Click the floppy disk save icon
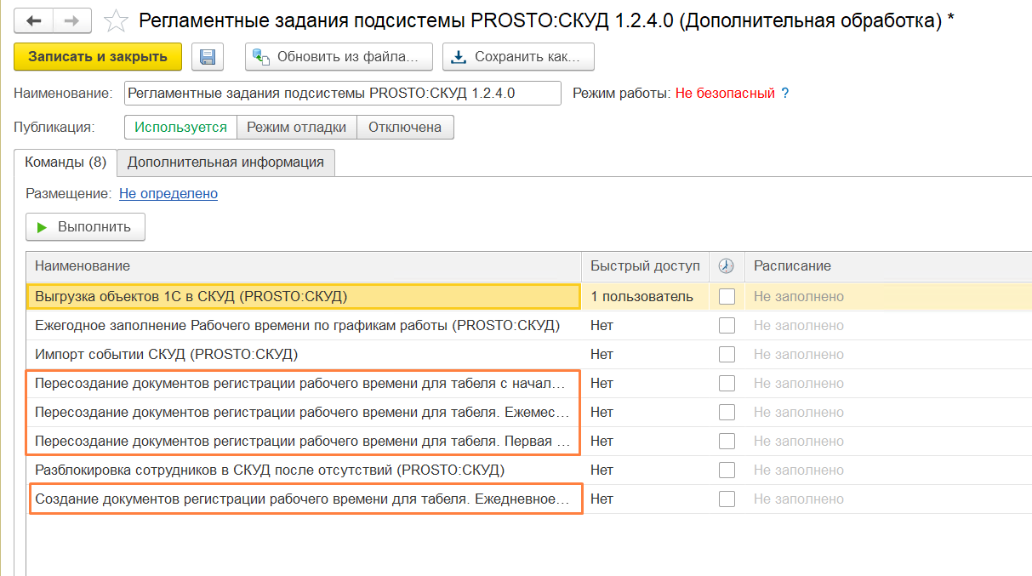 pos(207,57)
